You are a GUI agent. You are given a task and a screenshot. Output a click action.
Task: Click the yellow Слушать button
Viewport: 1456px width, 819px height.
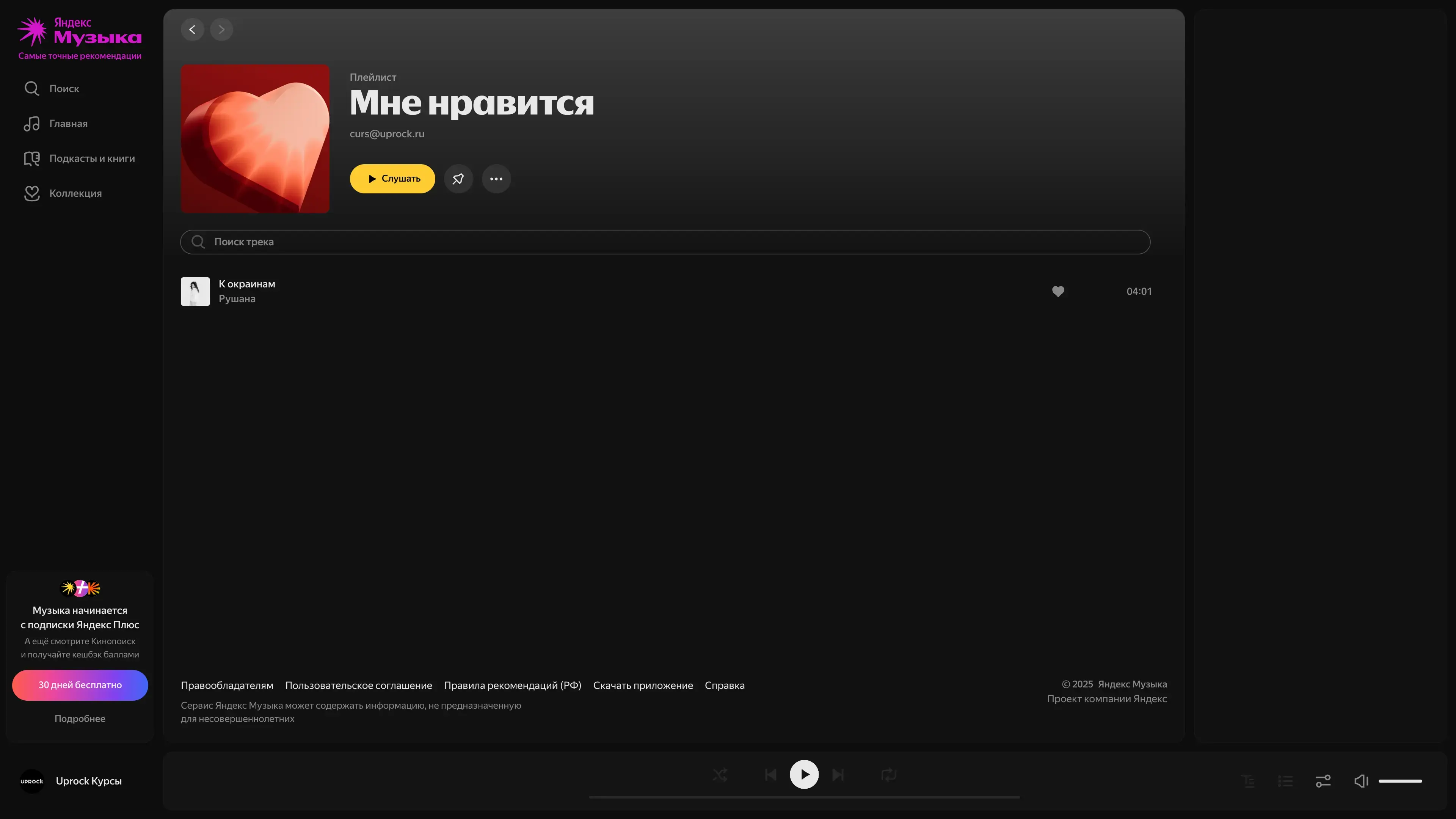click(x=392, y=179)
